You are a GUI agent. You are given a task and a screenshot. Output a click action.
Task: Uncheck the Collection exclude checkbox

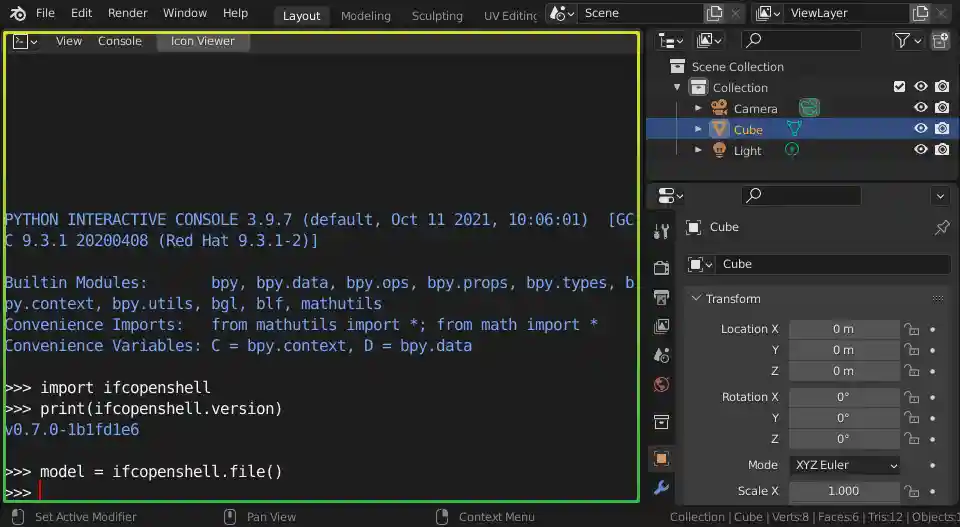coord(899,87)
